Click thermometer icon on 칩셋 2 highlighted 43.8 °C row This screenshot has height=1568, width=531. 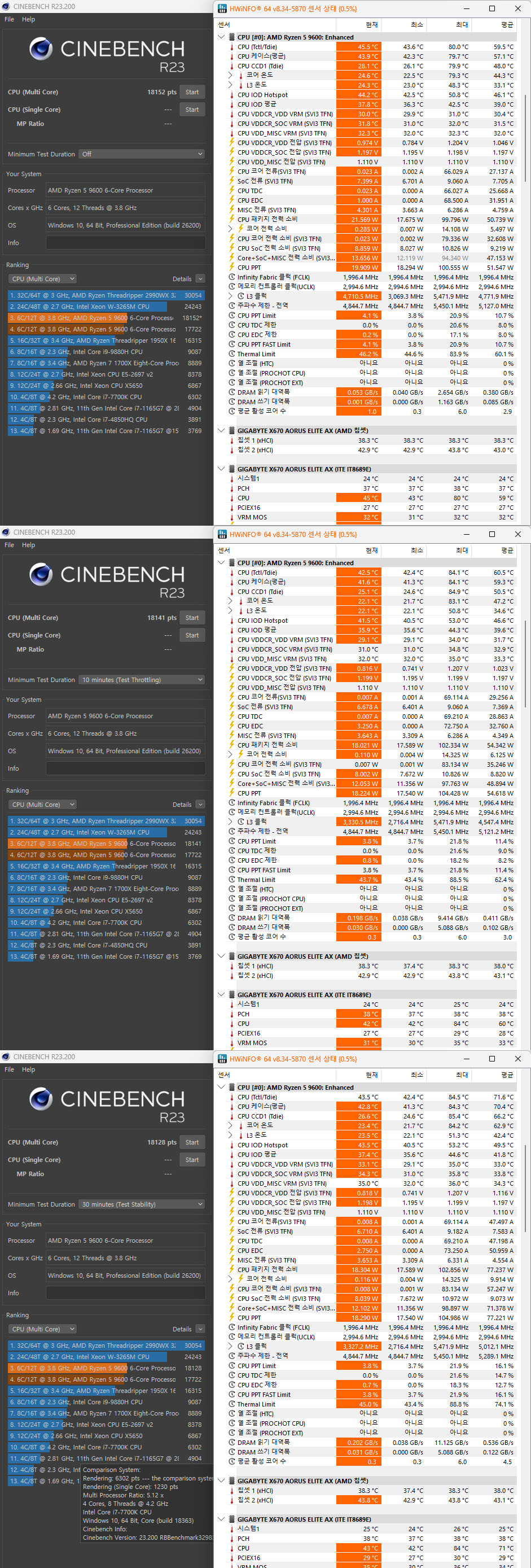pos(232,1500)
